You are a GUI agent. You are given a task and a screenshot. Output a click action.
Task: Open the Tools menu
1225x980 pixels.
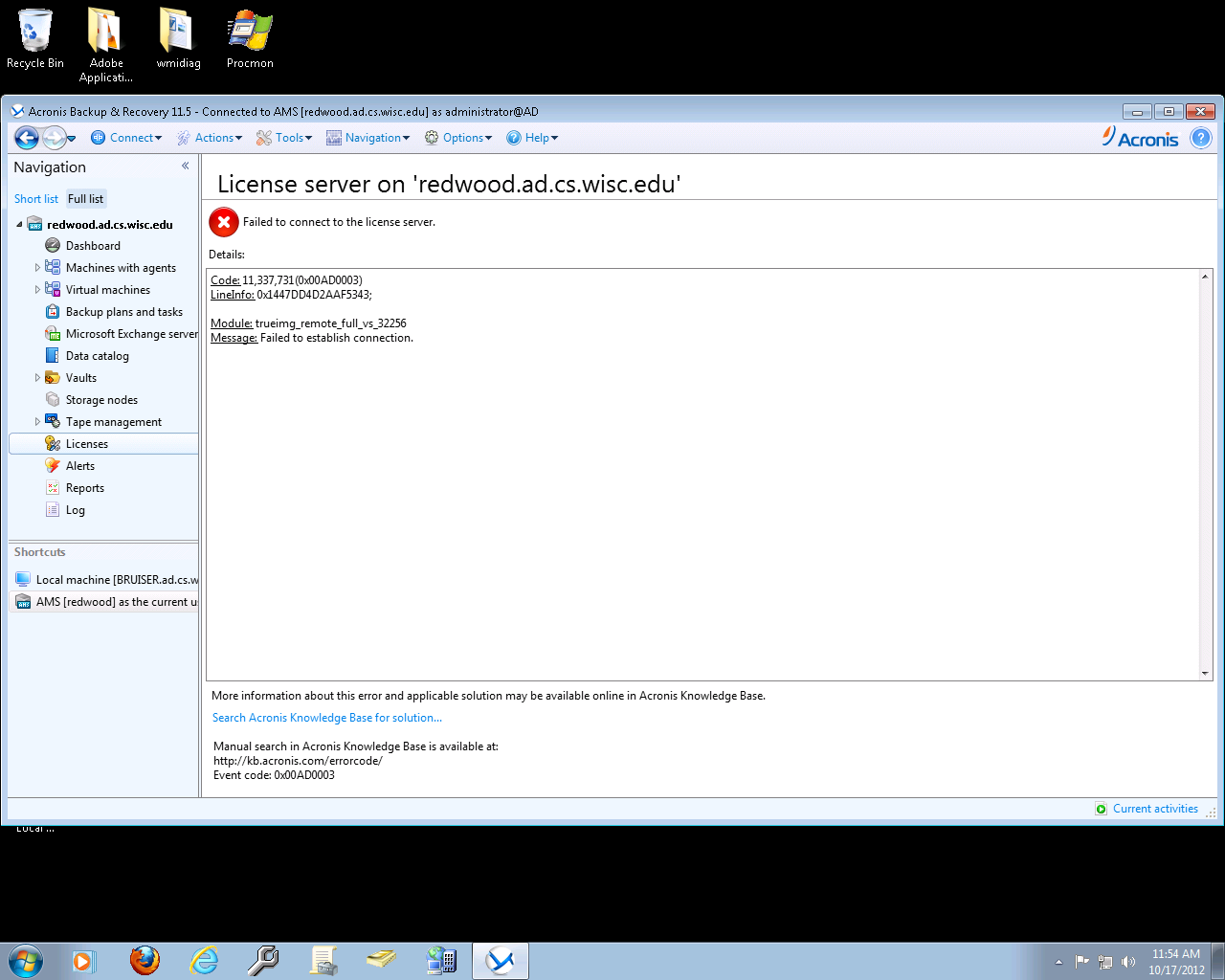pos(284,138)
